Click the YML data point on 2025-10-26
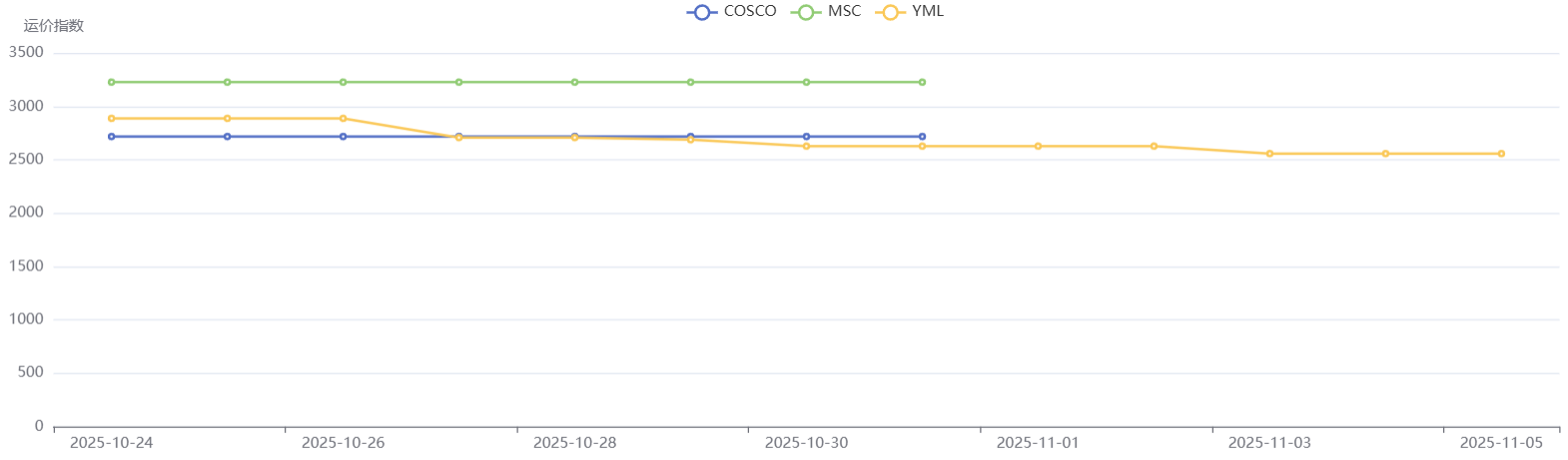The height and width of the screenshot is (460, 1568). click(x=344, y=119)
